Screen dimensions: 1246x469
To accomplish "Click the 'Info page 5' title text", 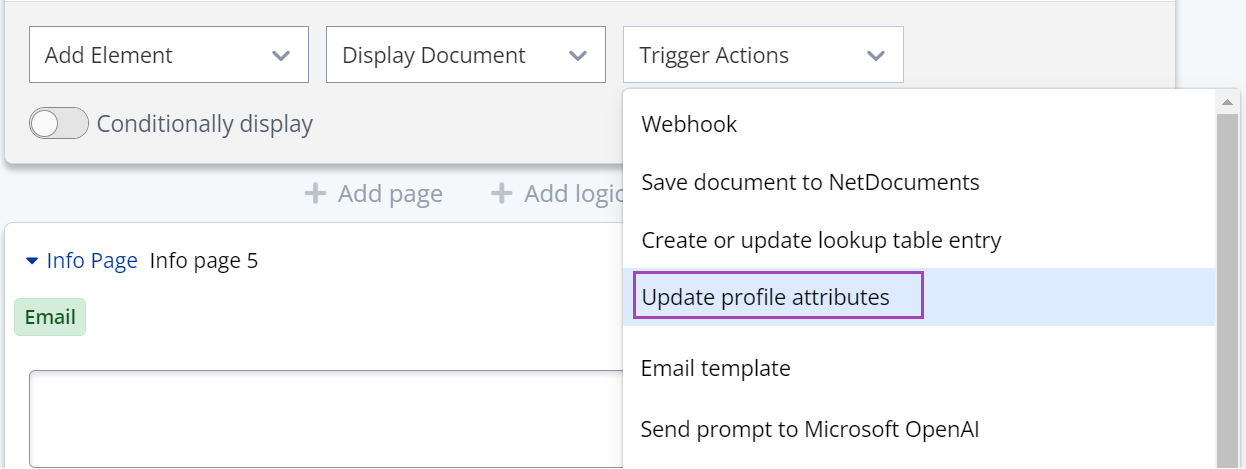I will tap(204, 261).
